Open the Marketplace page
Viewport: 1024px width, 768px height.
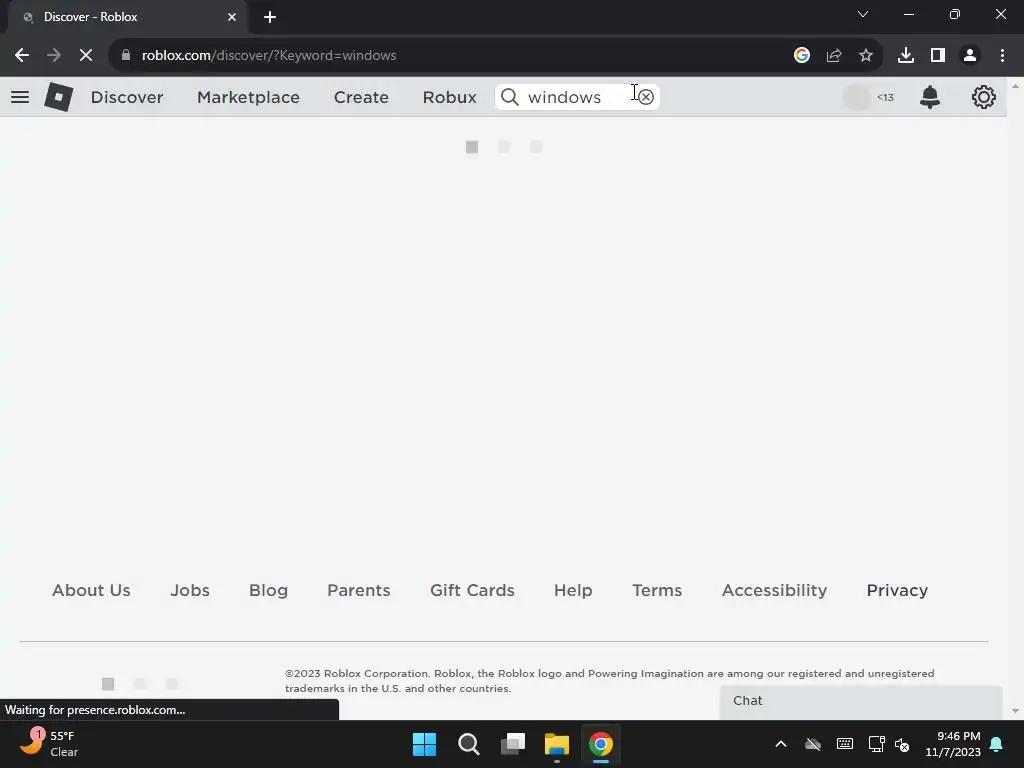click(248, 97)
